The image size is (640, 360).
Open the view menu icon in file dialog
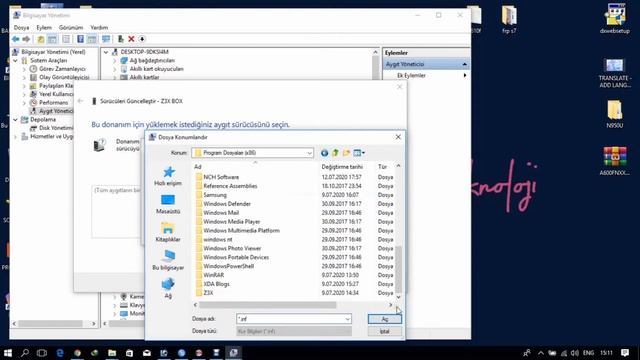click(x=359, y=153)
